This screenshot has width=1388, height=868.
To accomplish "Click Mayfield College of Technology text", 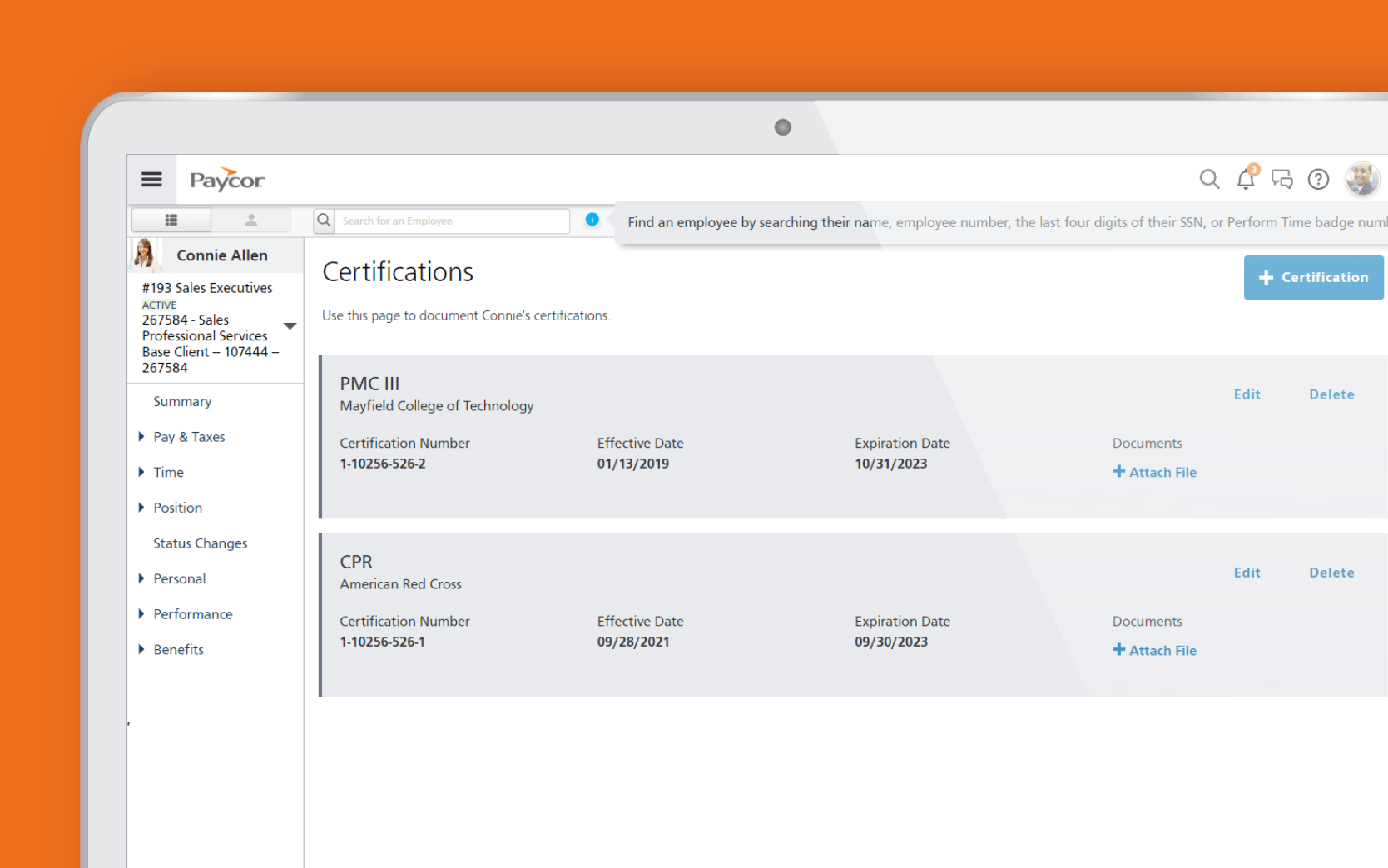I will click(437, 406).
